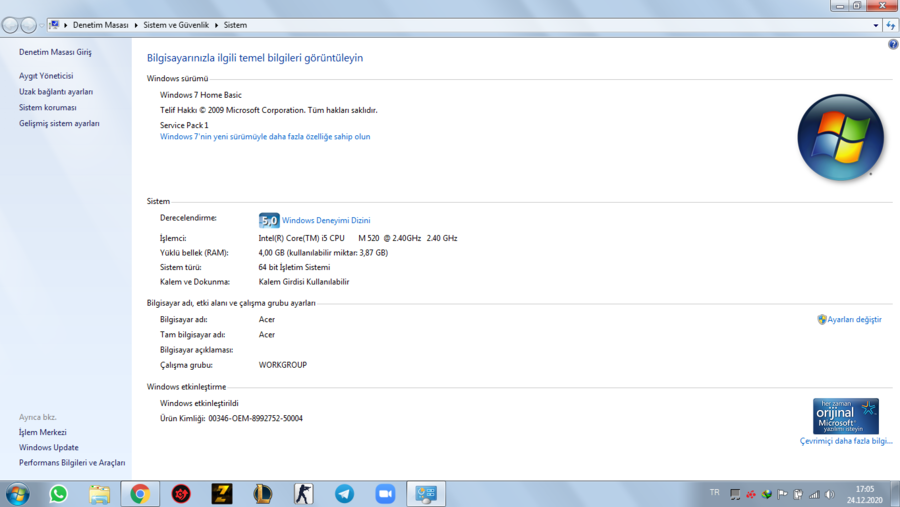Expand the arrow before Denetim Masası breadcrumb
The width and height of the screenshot is (900, 507).
tap(65, 25)
